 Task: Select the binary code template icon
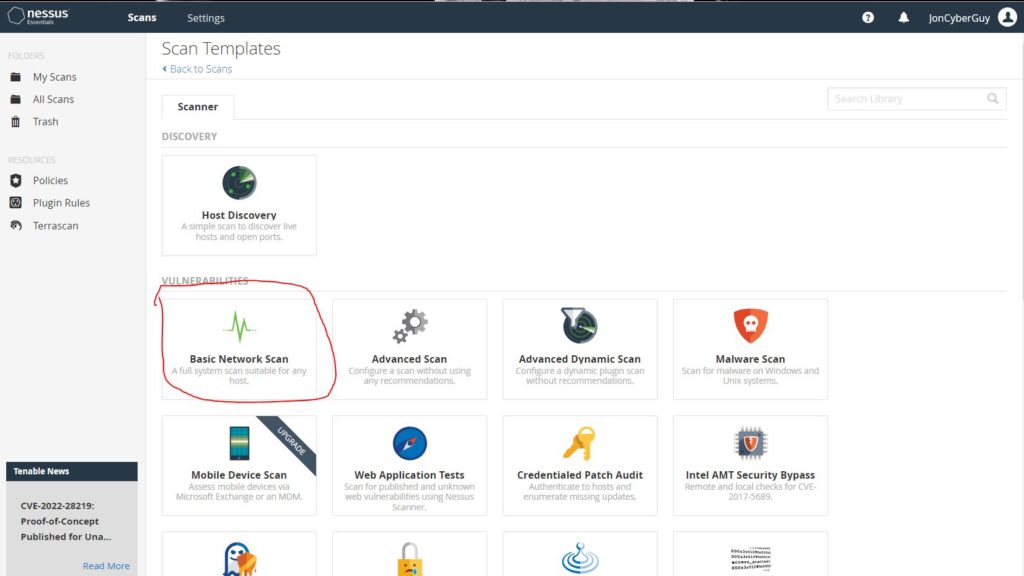click(x=750, y=559)
